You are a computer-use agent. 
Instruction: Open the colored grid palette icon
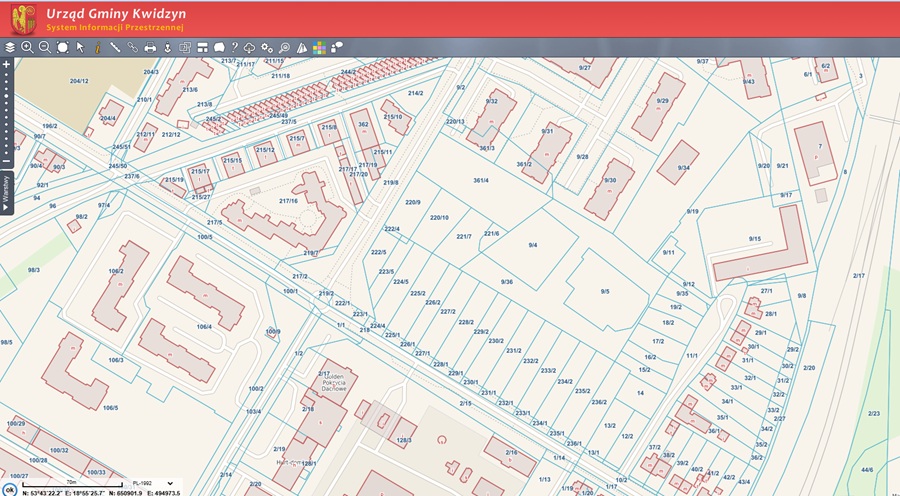click(319, 47)
